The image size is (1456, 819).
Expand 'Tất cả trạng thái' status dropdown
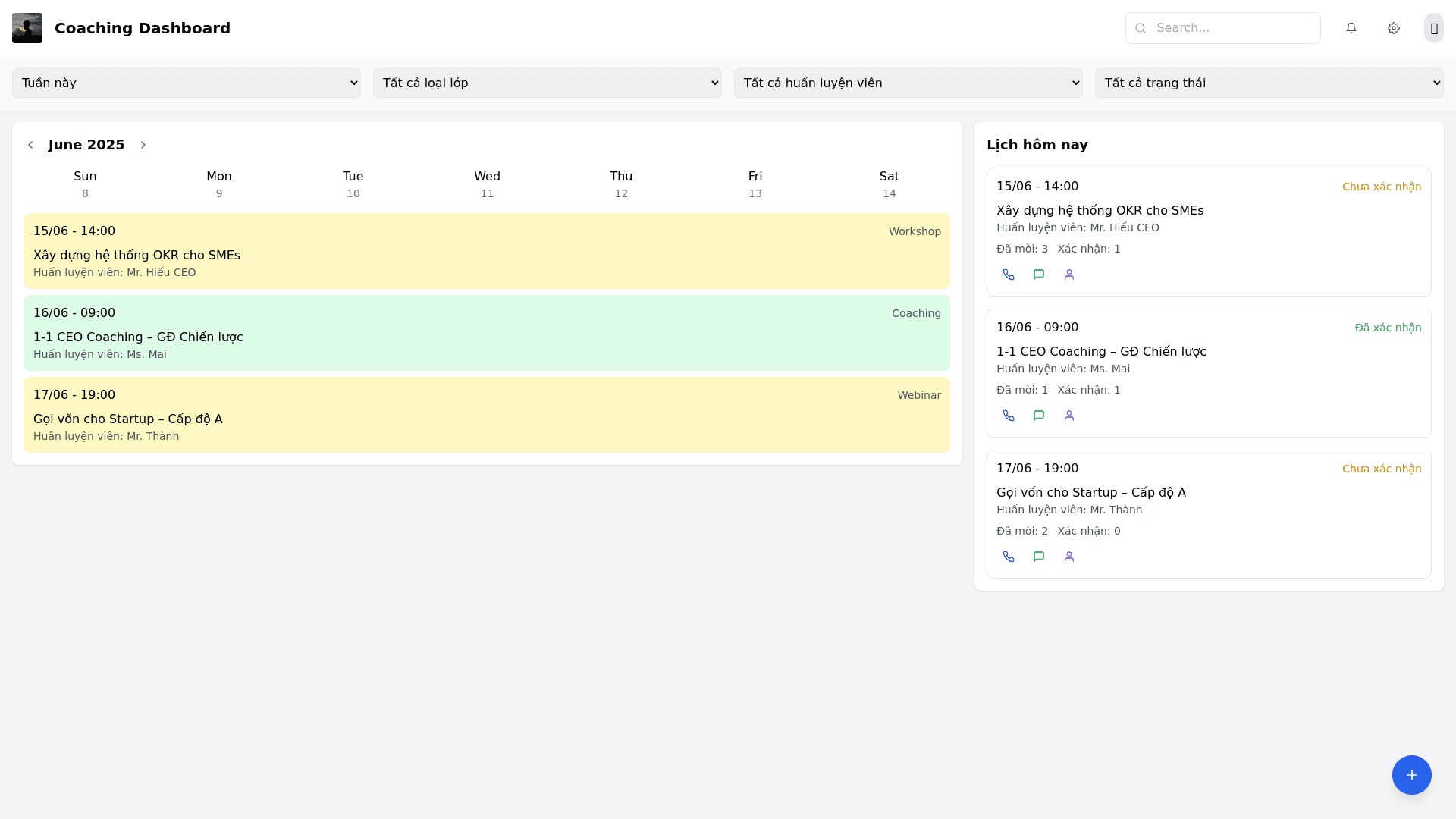(x=1269, y=83)
